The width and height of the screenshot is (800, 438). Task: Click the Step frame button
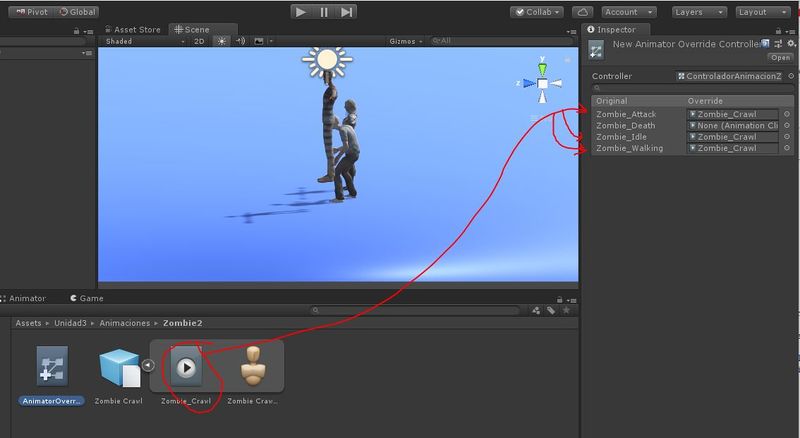(346, 12)
